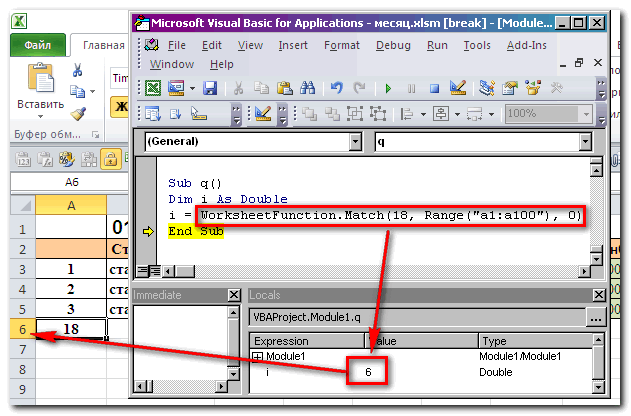Open call stack ellipsis button in Locals
This screenshot has height=416, width=631.
point(595,318)
